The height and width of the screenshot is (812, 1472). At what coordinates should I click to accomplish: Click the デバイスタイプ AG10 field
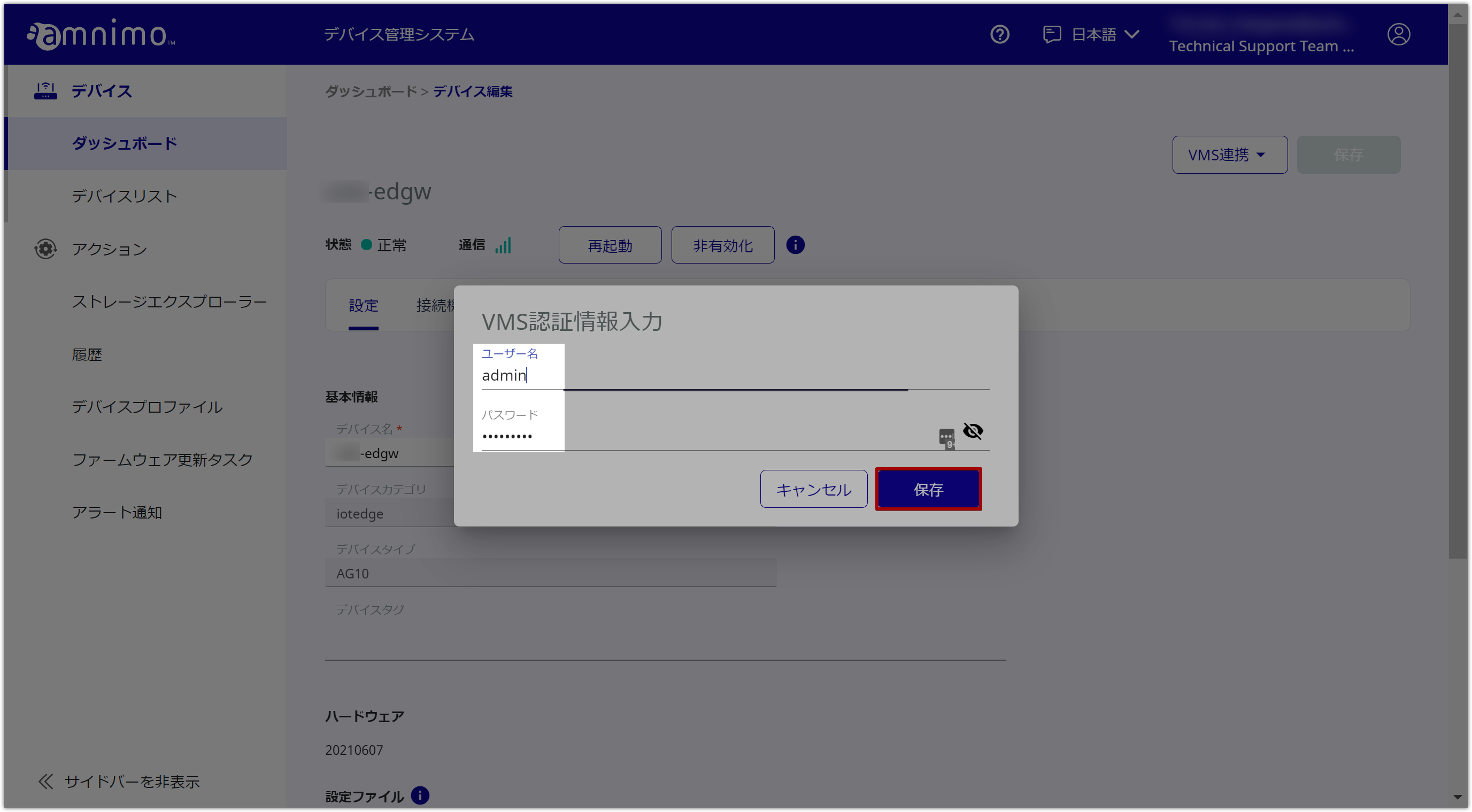[x=550, y=573]
